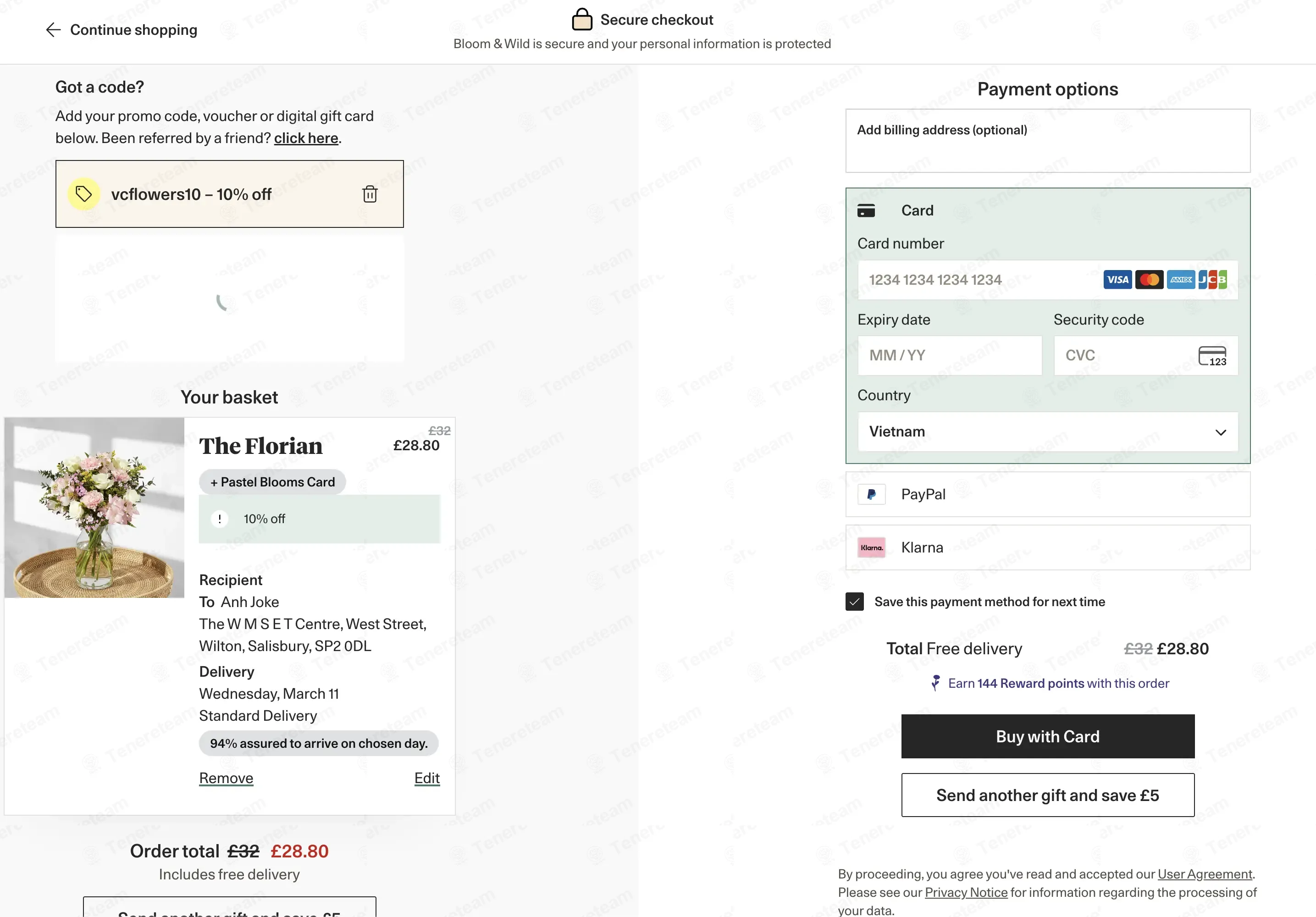Focus the Card number input field
1316x917 pixels.
tap(1047, 280)
